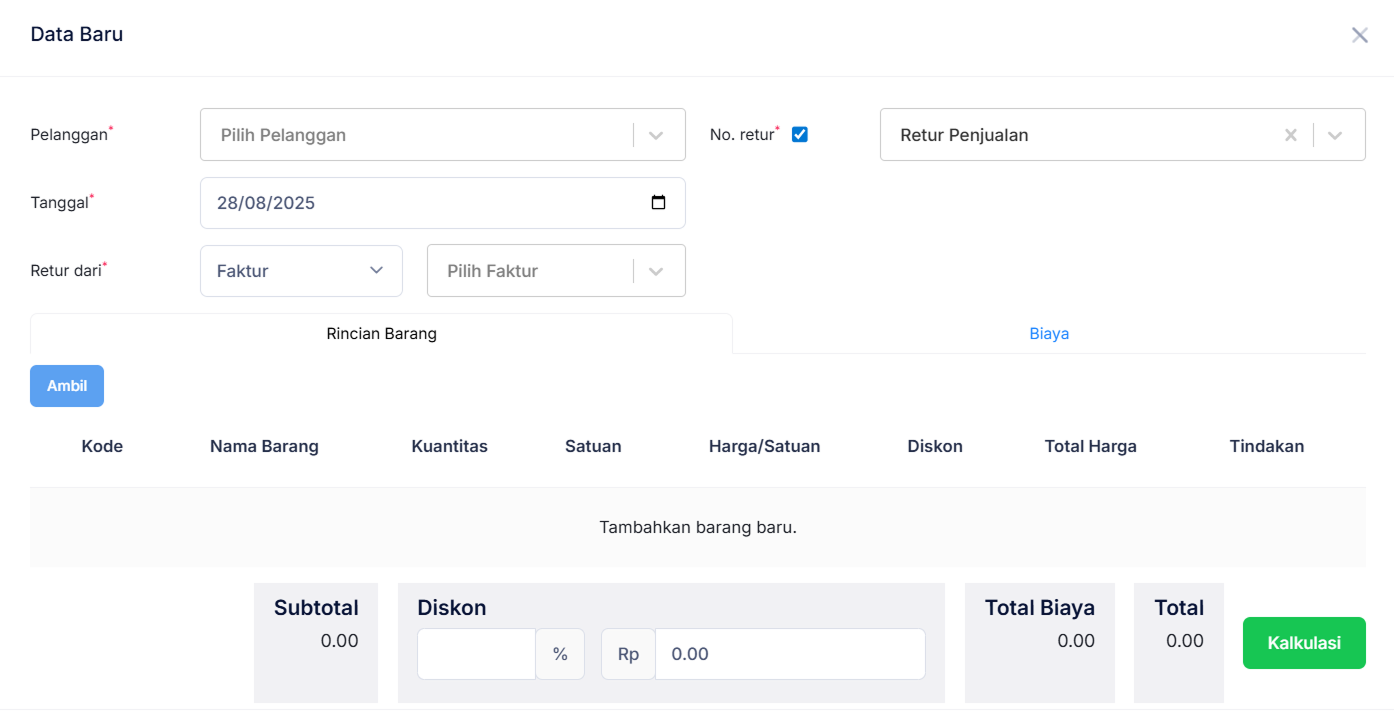Screen dimensions: 1394x714
Task: Click the Kuantitas column header
Action: (449, 447)
